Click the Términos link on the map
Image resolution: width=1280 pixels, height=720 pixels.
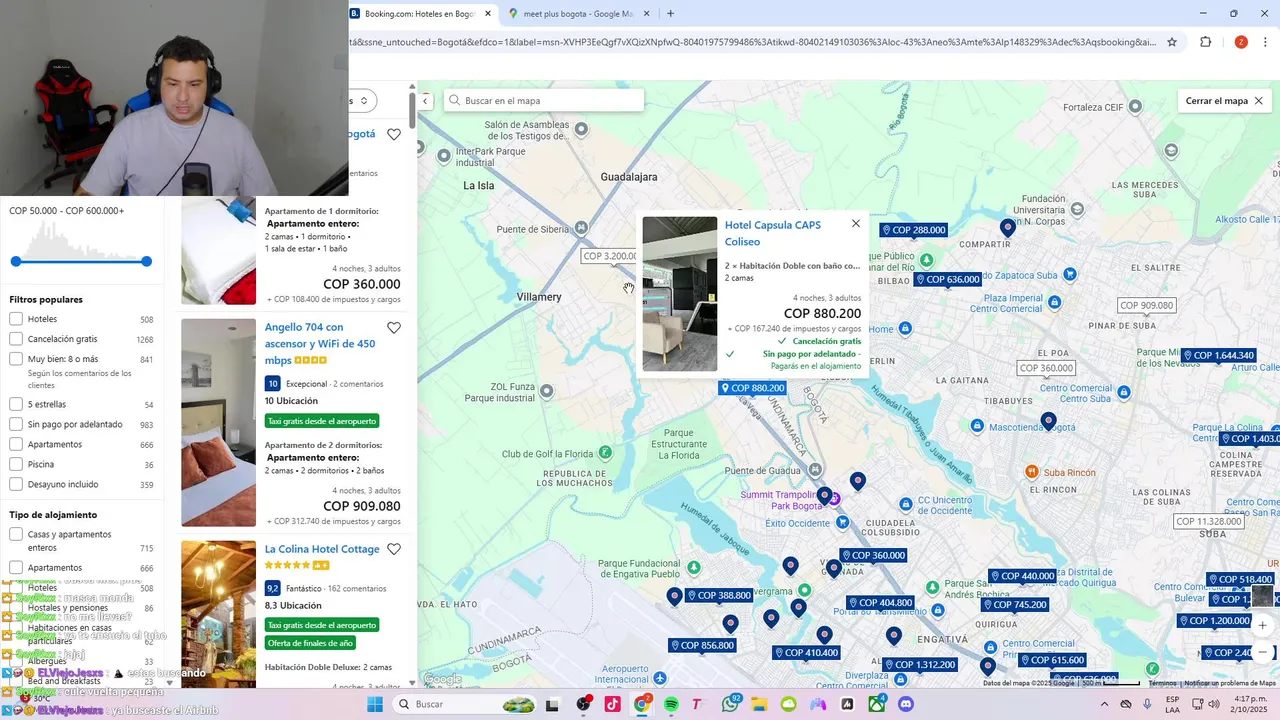click(1162, 683)
